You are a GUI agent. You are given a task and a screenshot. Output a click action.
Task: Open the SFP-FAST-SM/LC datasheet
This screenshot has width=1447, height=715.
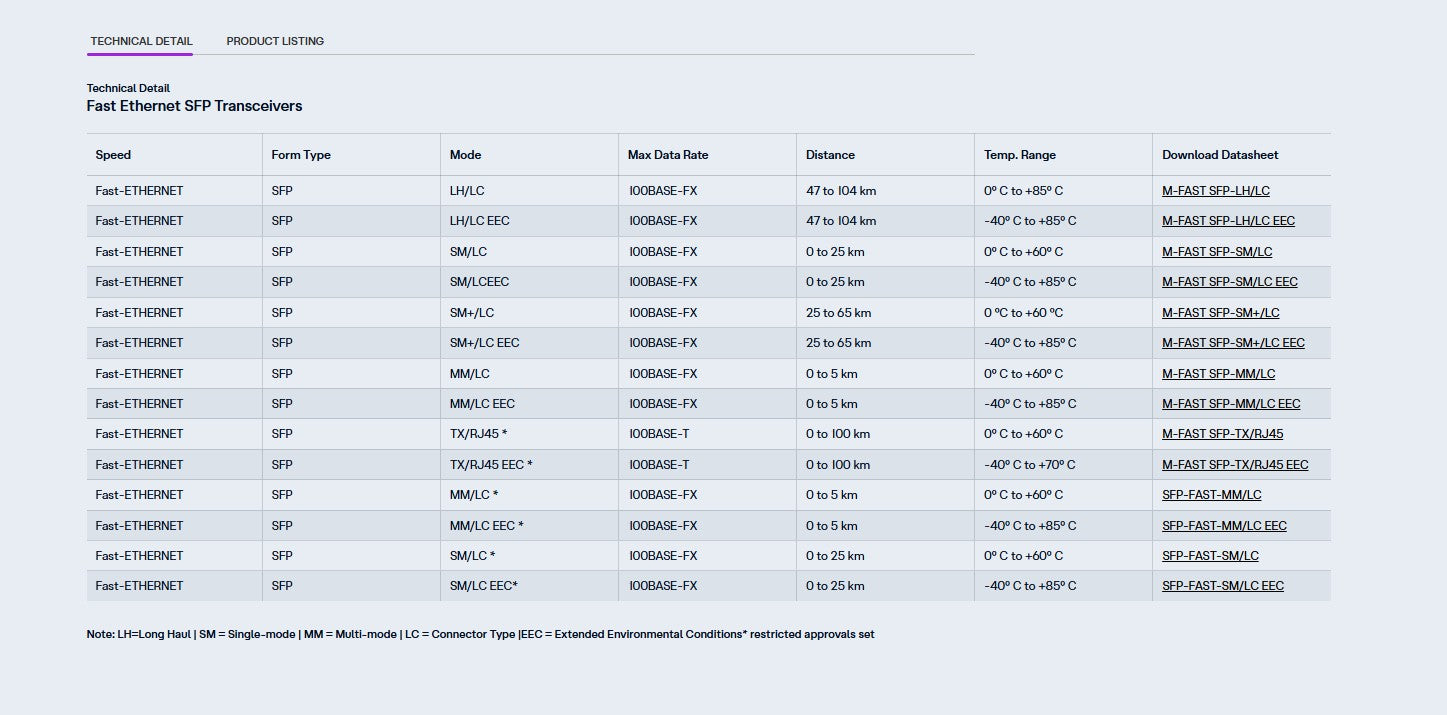pyautogui.click(x=1210, y=556)
